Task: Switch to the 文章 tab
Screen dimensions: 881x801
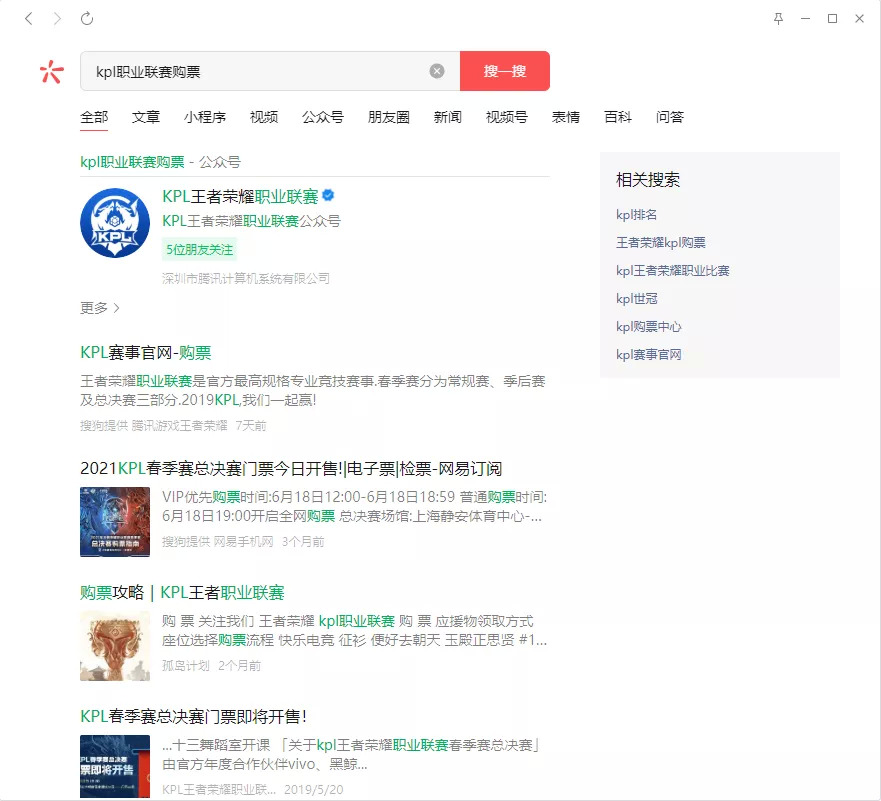Action: coord(146,117)
